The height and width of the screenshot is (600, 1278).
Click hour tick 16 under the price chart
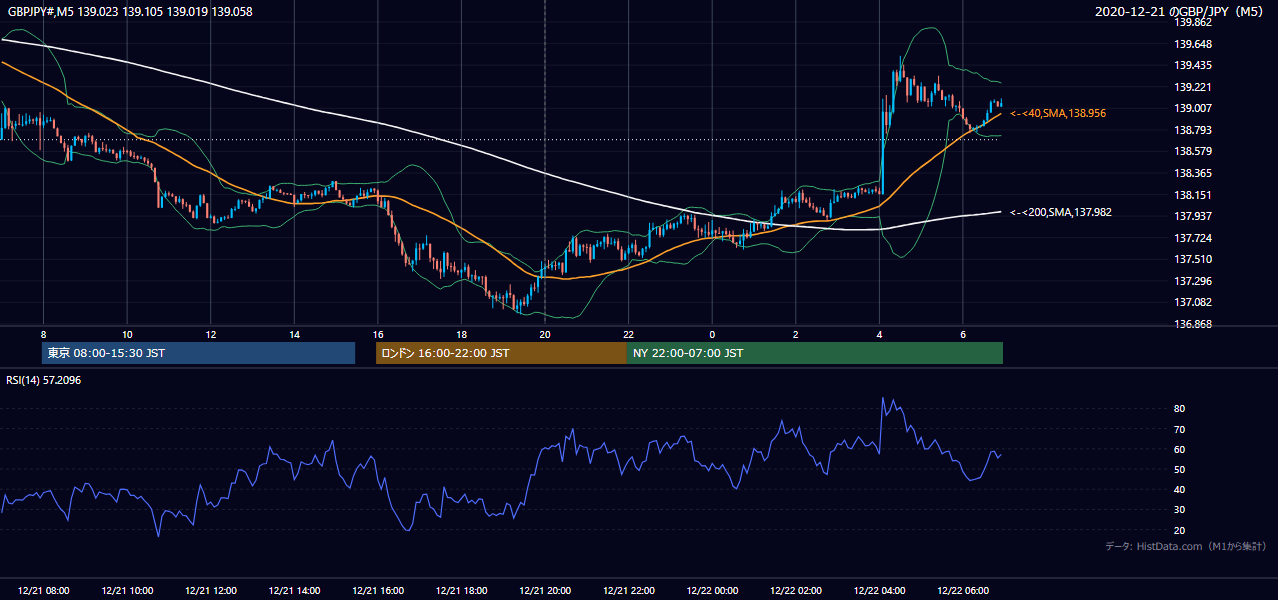(x=377, y=334)
